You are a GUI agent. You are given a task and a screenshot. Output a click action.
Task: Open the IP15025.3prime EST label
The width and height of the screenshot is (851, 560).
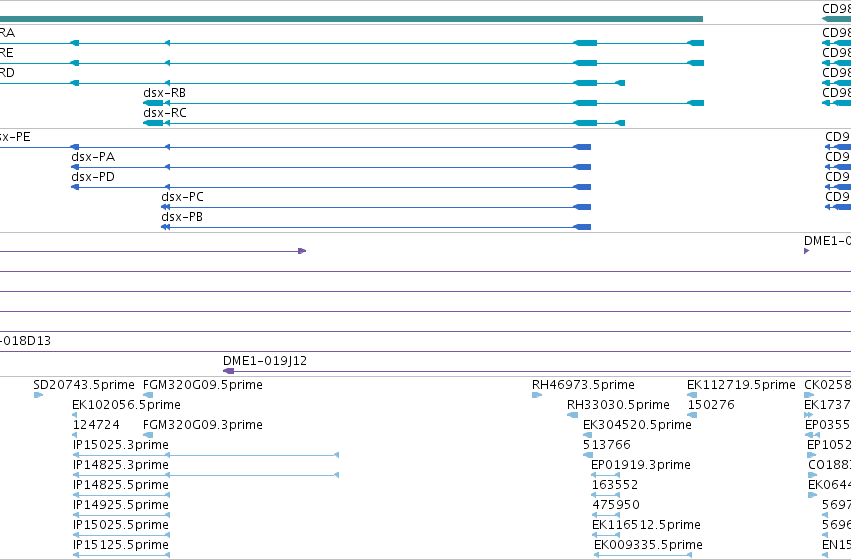[x=121, y=445]
